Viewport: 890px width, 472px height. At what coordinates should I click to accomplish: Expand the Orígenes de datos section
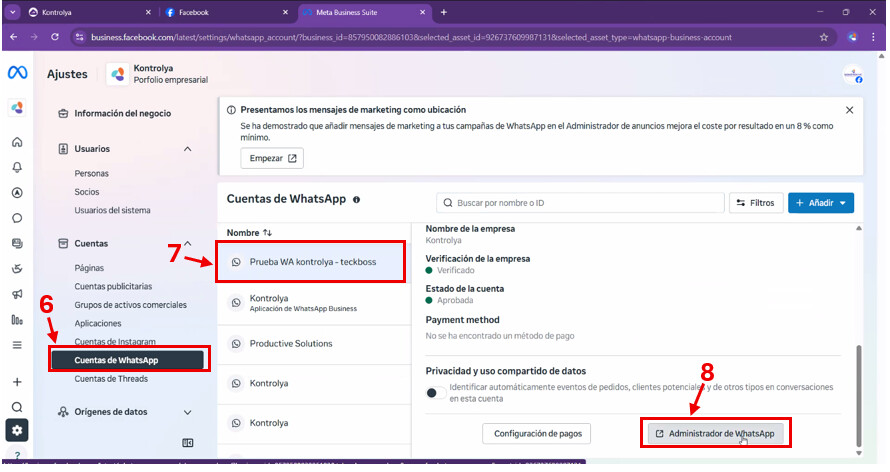click(188, 411)
